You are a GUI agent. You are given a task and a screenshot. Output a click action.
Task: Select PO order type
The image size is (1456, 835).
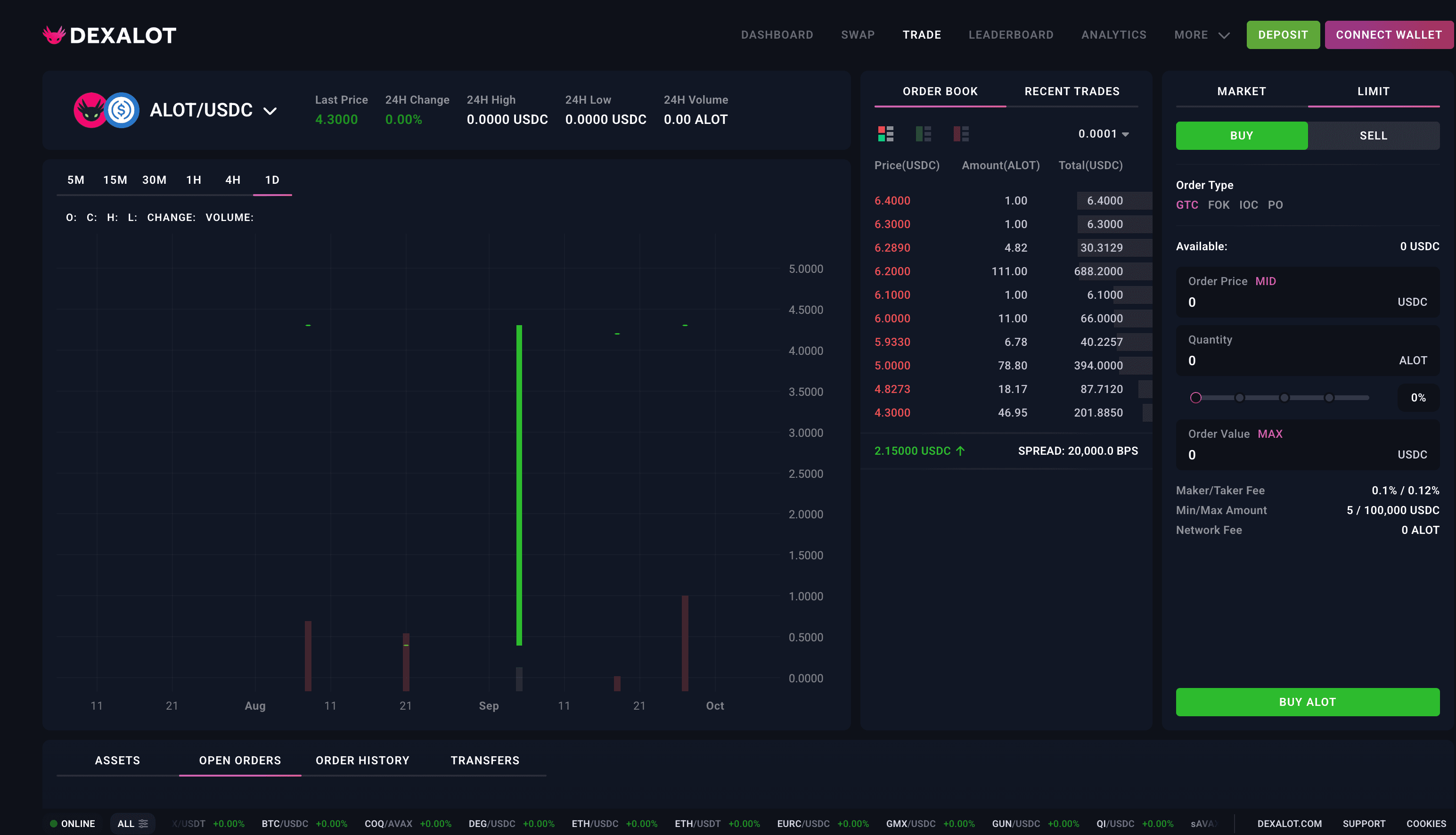pos(1275,205)
